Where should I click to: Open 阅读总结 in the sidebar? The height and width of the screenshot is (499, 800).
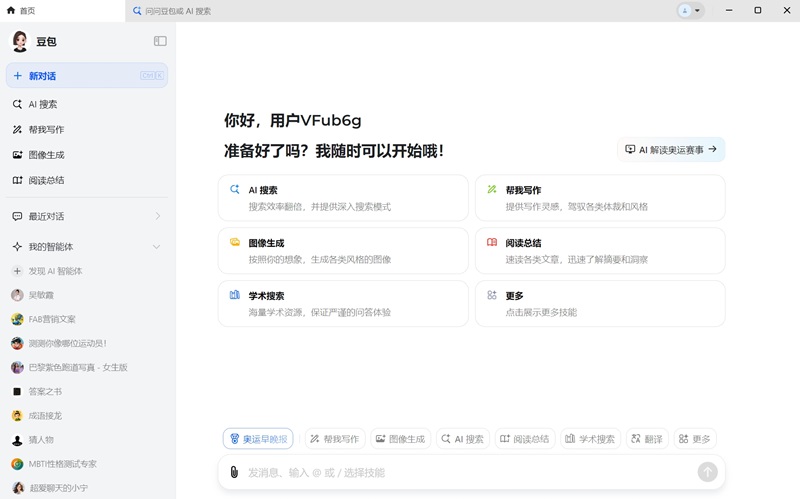(x=46, y=181)
